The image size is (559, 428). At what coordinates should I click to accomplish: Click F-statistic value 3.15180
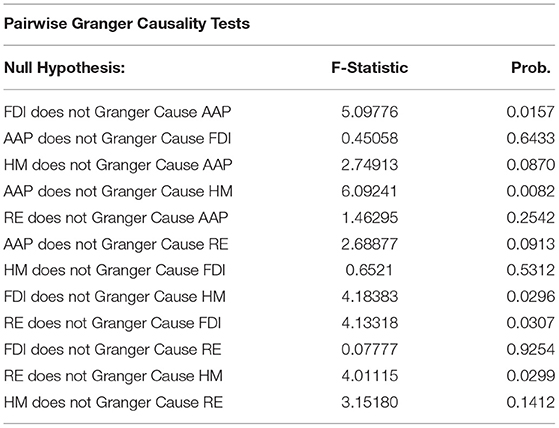click(x=369, y=402)
